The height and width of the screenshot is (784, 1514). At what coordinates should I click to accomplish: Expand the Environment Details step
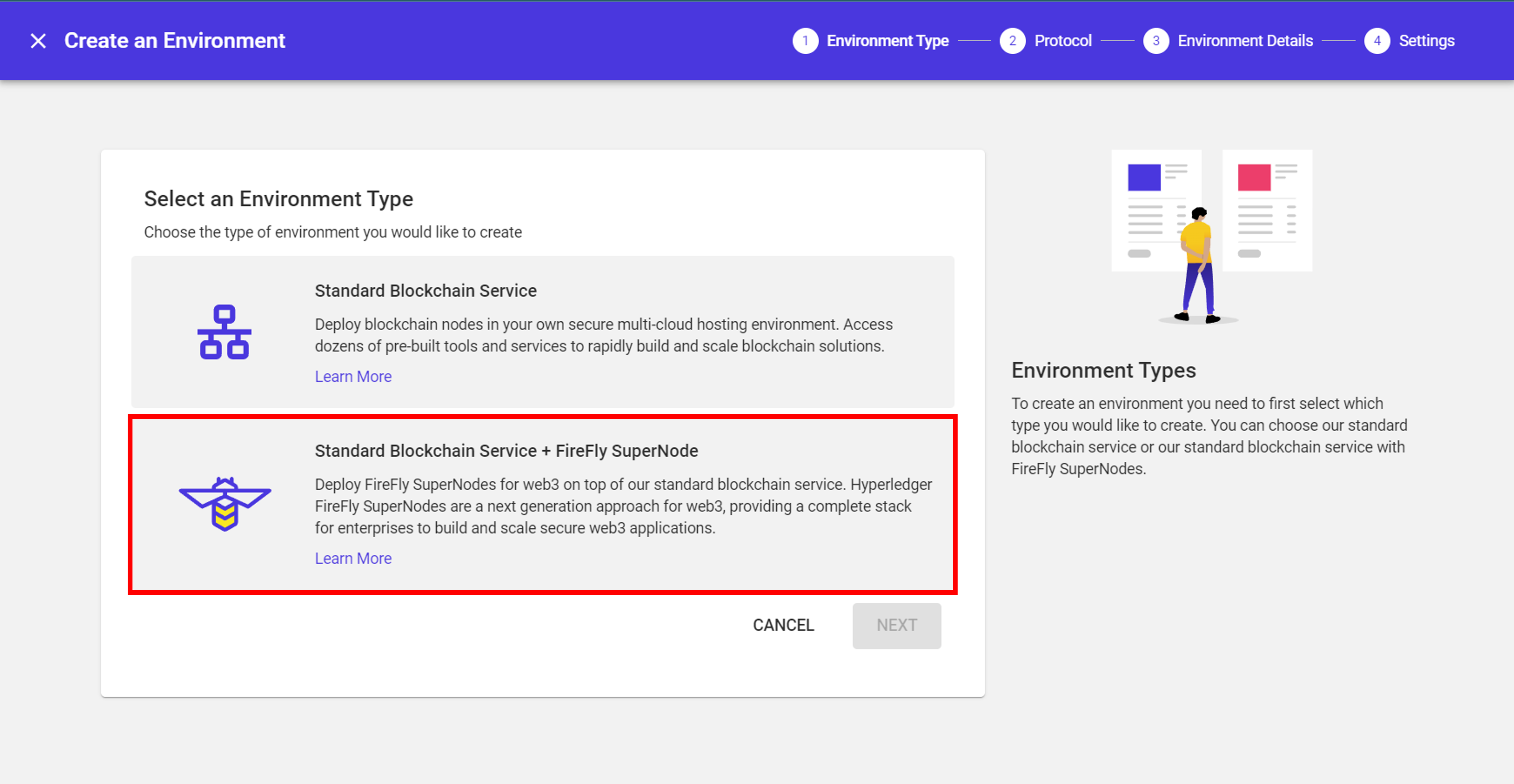tap(1244, 41)
